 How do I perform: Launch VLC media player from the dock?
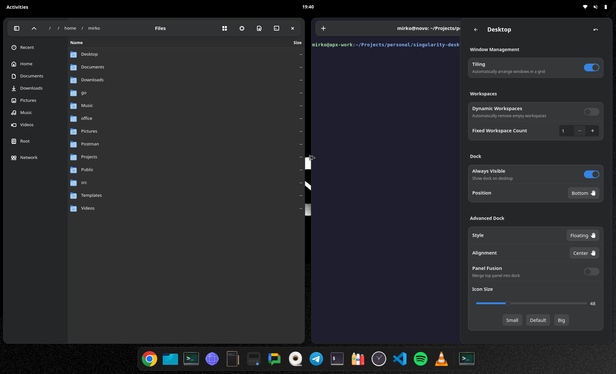[x=441, y=359]
